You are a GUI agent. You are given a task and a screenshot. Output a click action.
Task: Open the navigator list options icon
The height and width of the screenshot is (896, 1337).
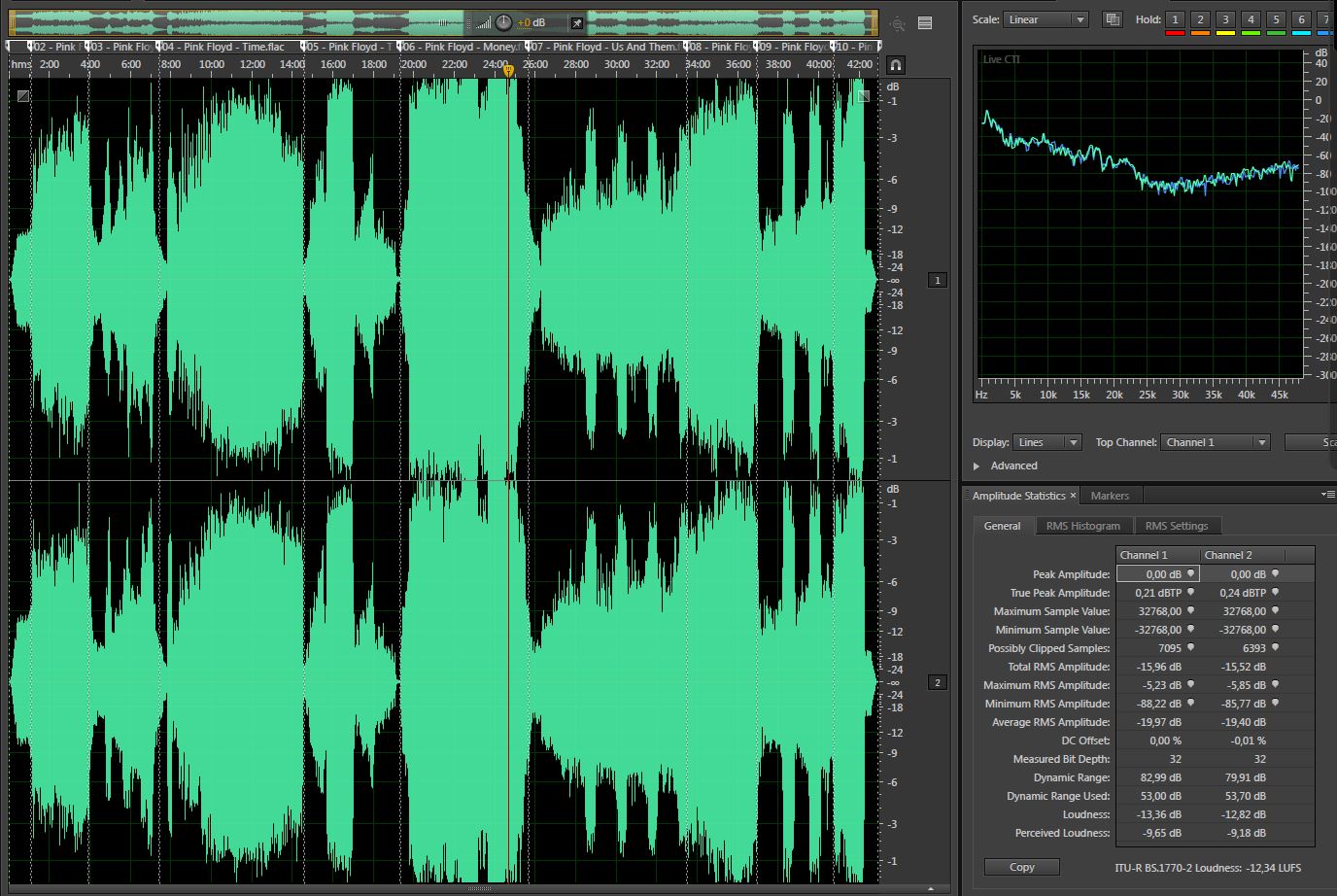925,23
